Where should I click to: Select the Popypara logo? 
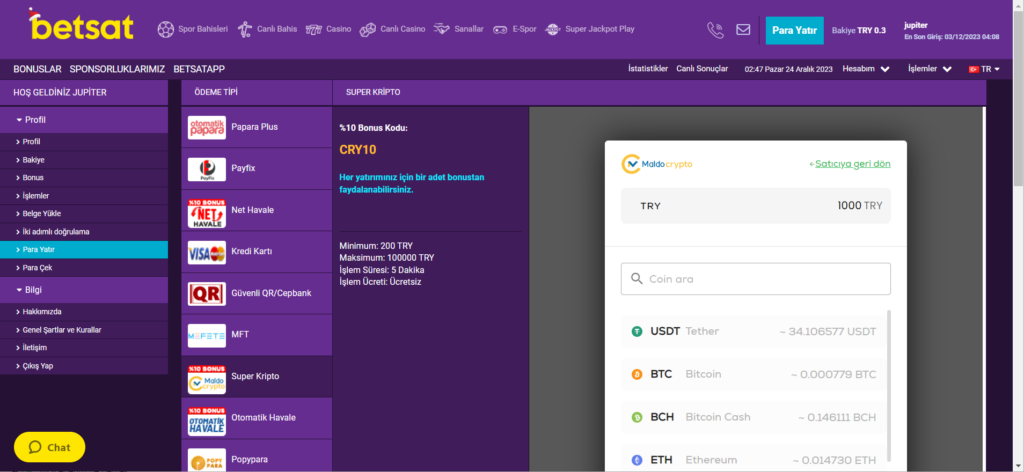click(206, 460)
